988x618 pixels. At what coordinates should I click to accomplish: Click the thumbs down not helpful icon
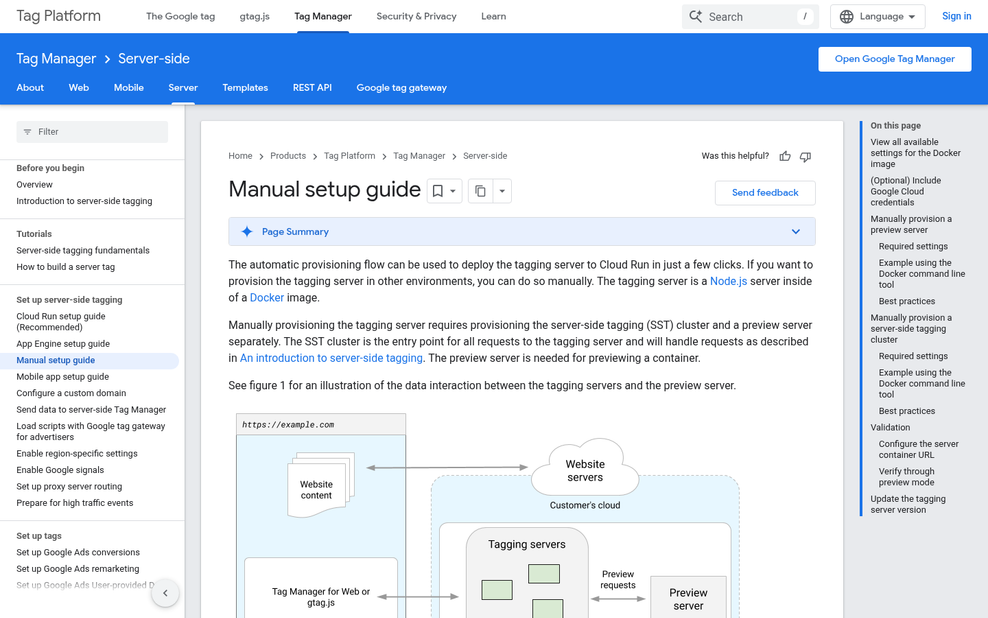tap(805, 156)
